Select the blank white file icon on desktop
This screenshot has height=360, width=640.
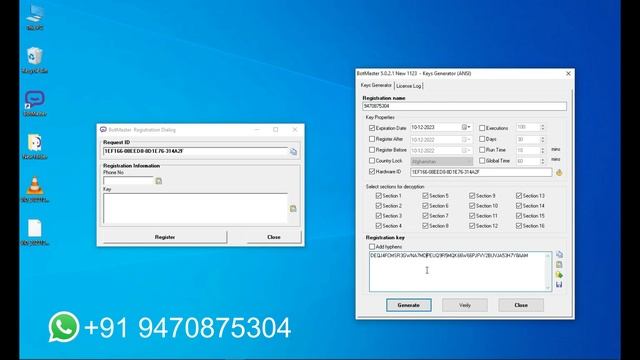(x=35, y=232)
